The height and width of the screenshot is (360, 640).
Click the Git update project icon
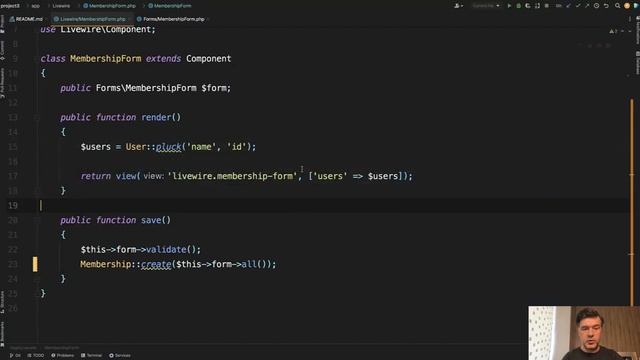568,6
